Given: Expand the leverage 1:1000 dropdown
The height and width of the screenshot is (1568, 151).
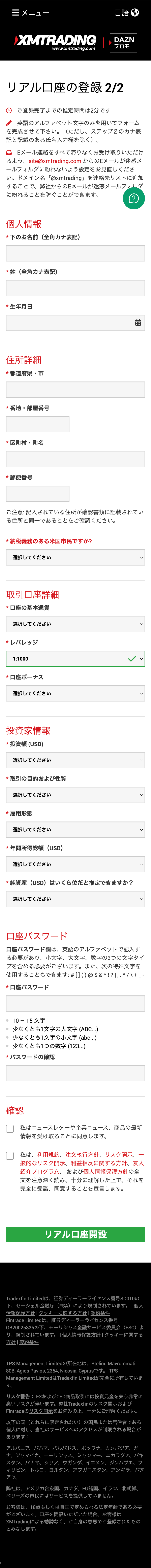Looking at the screenshot, I should point(75,659).
